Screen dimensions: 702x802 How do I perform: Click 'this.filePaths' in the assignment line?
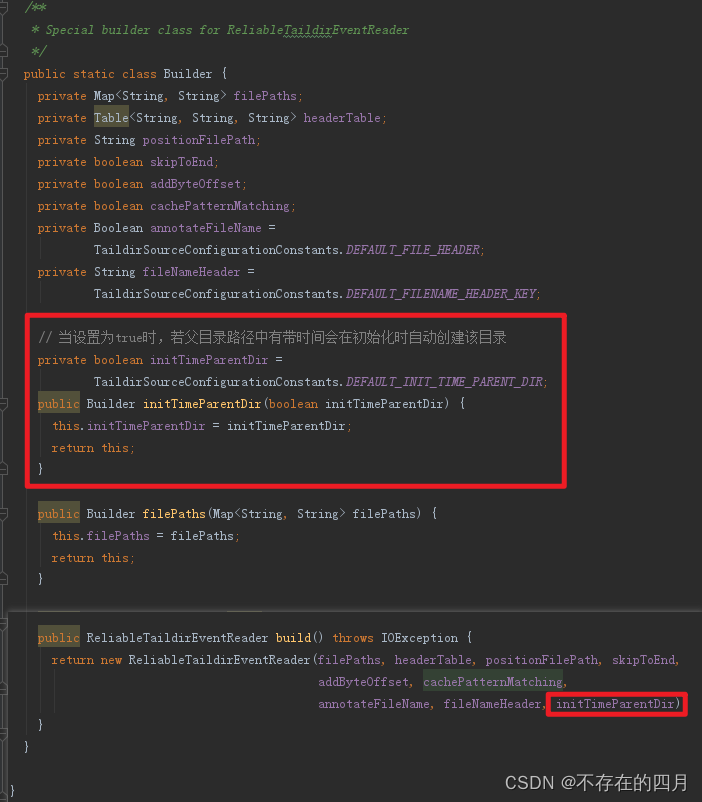click(x=101, y=536)
